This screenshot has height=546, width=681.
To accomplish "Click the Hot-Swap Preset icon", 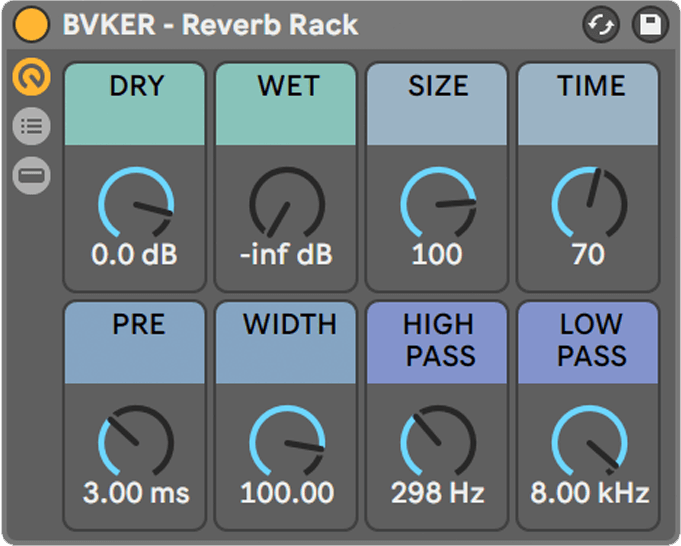I will point(601,24).
